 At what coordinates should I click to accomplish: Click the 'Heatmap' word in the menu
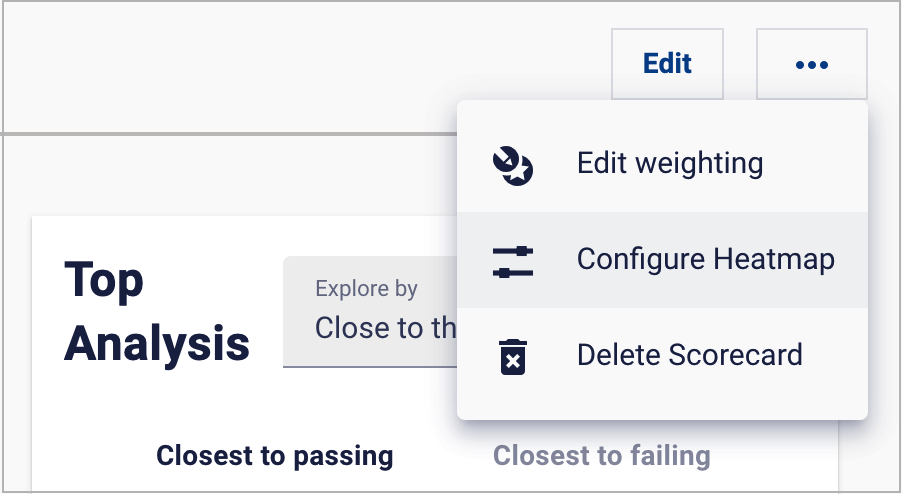(x=774, y=259)
